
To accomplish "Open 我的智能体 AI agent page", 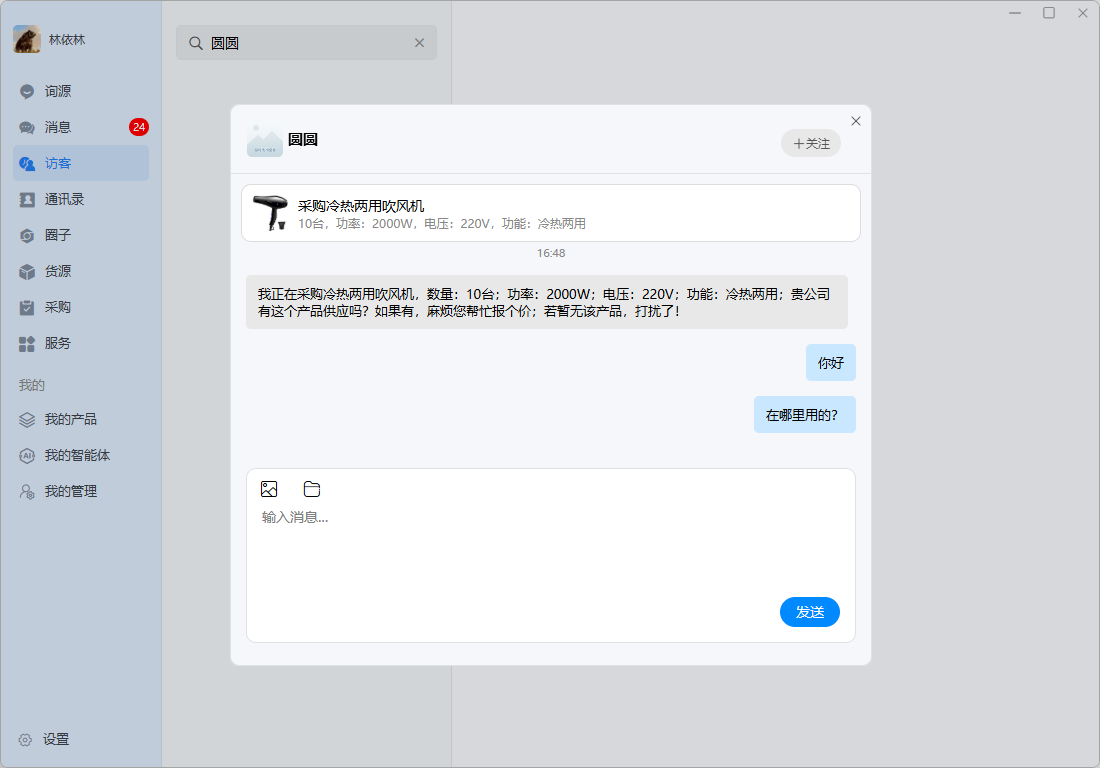I will 81,455.
